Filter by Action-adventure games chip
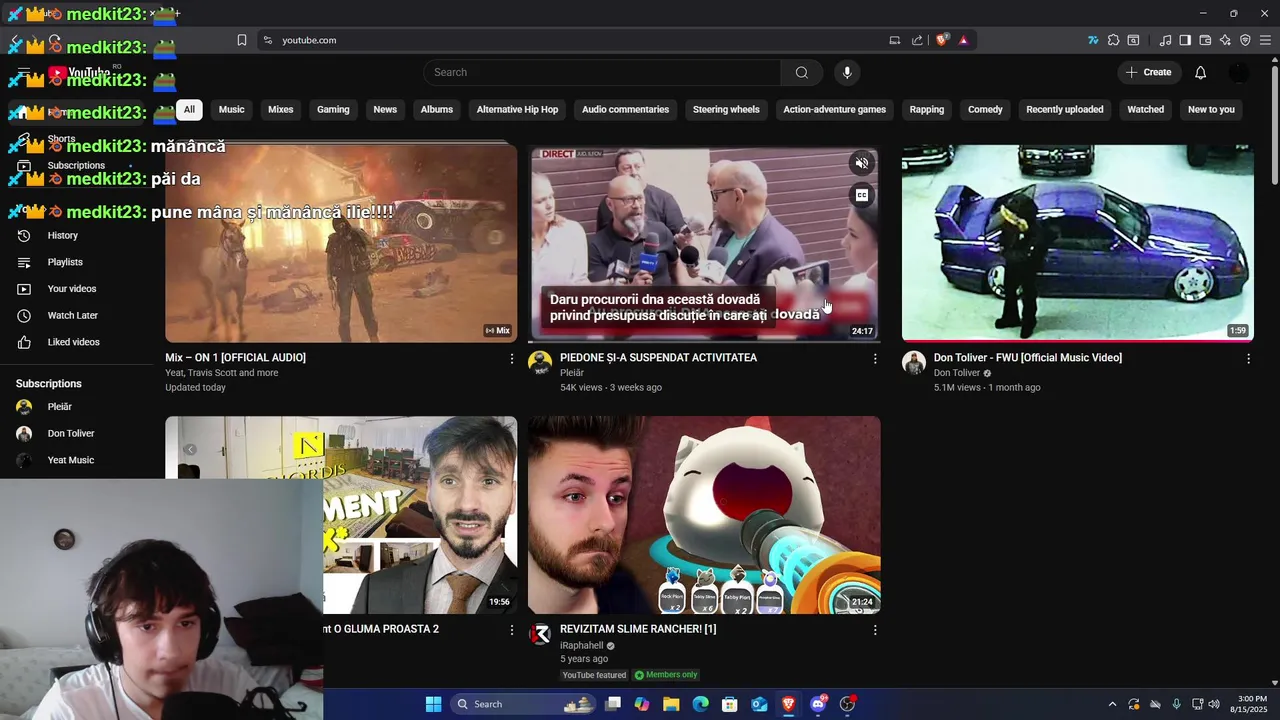The image size is (1280, 720). (834, 110)
